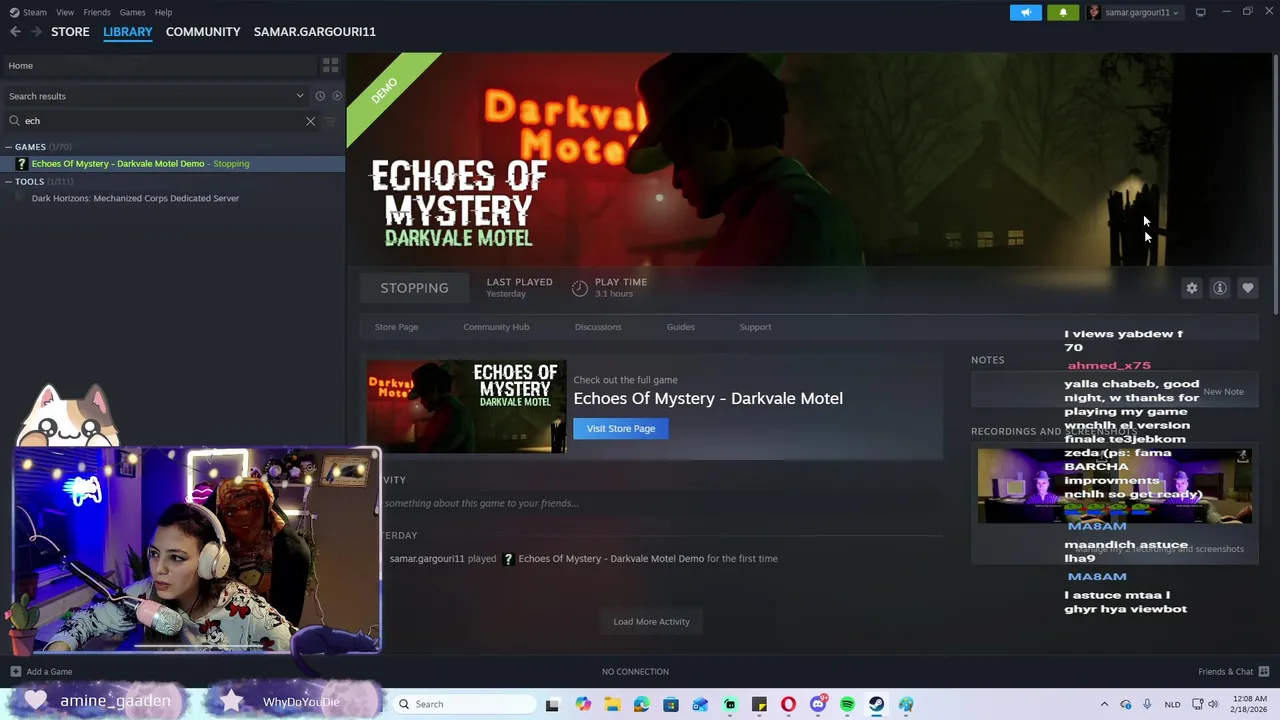Open the Friends menu
Viewport: 1280px width, 720px height.
point(97,12)
